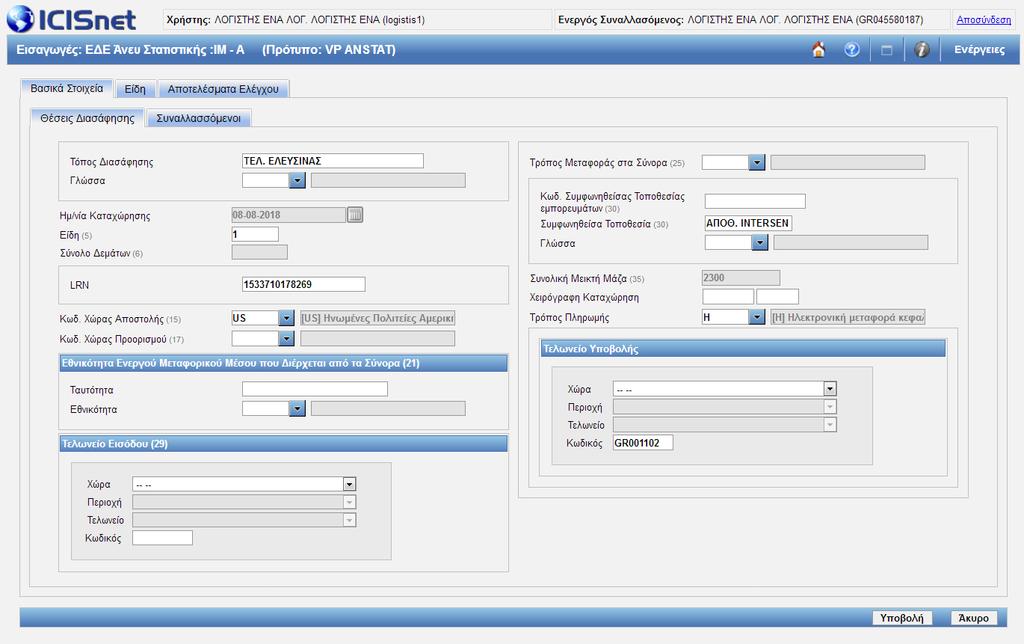Click the ICISnet globe logo
Viewport: 1024px width, 644px height.
click(x=20, y=19)
